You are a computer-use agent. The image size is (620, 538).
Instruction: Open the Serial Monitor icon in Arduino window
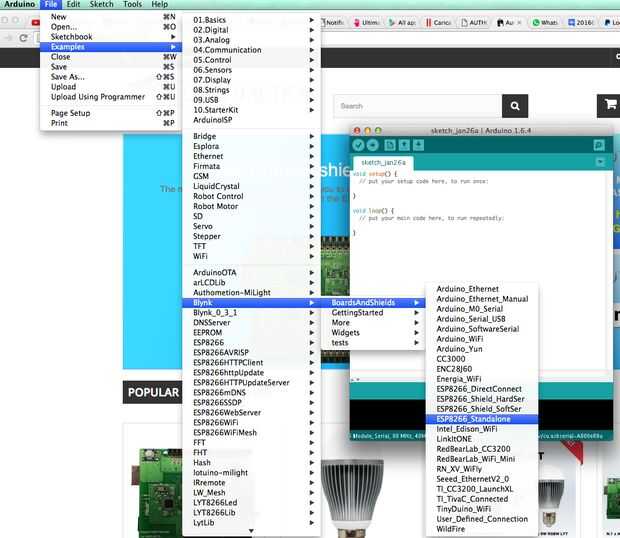tap(599, 145)
